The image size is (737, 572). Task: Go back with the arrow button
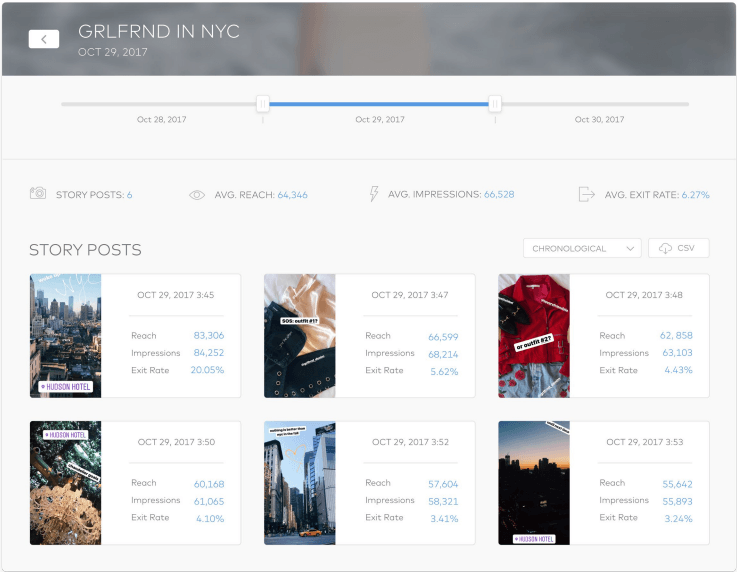44,39
